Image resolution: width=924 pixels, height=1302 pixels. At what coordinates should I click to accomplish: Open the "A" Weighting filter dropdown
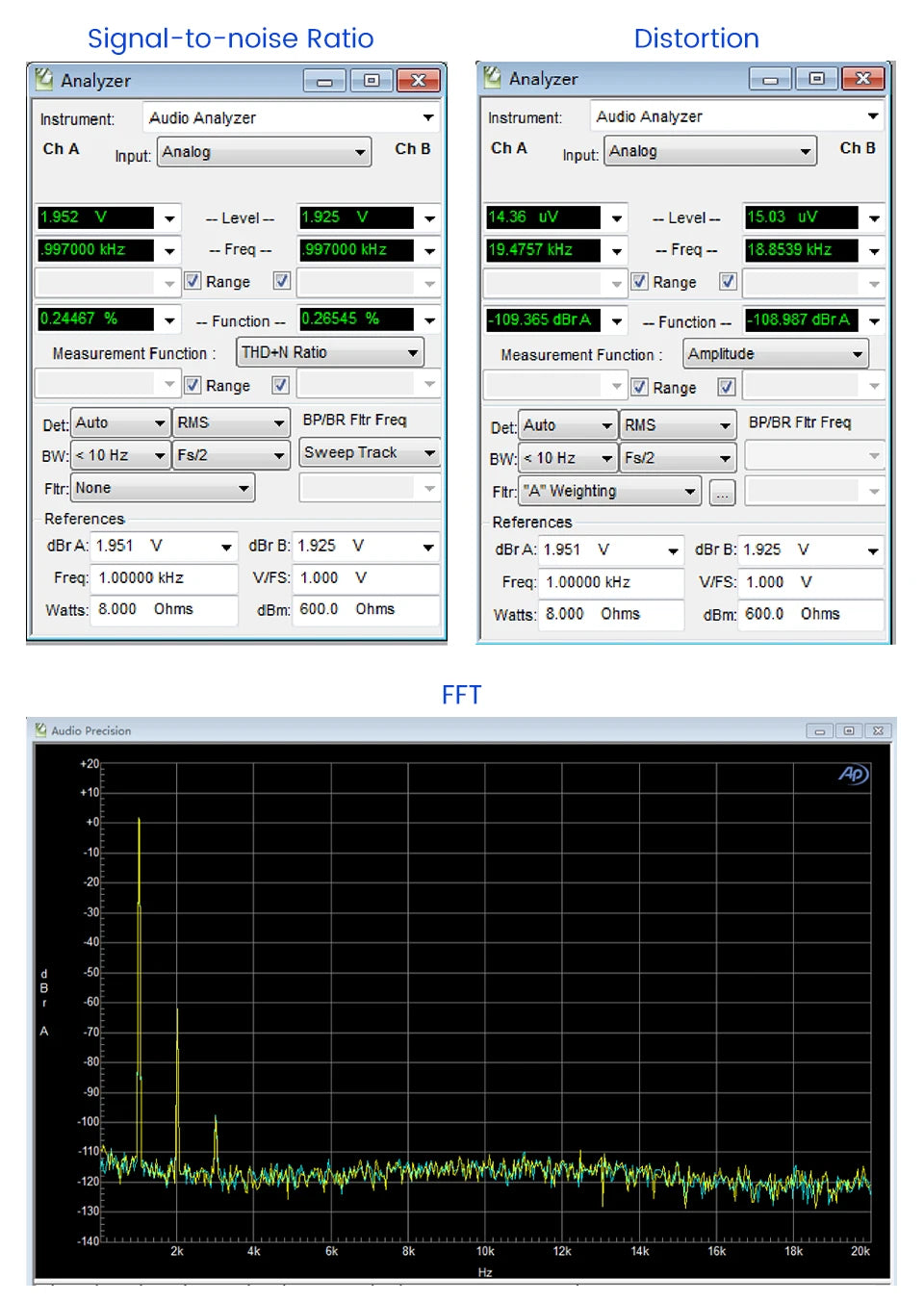609,491
